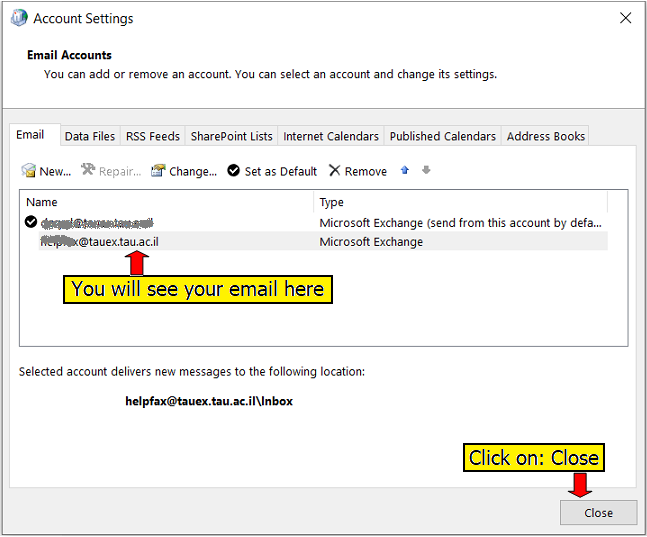Click 'You can add or remove an account' text
The height and width of the screenshot is (537, 647).
tap(270, 74)
